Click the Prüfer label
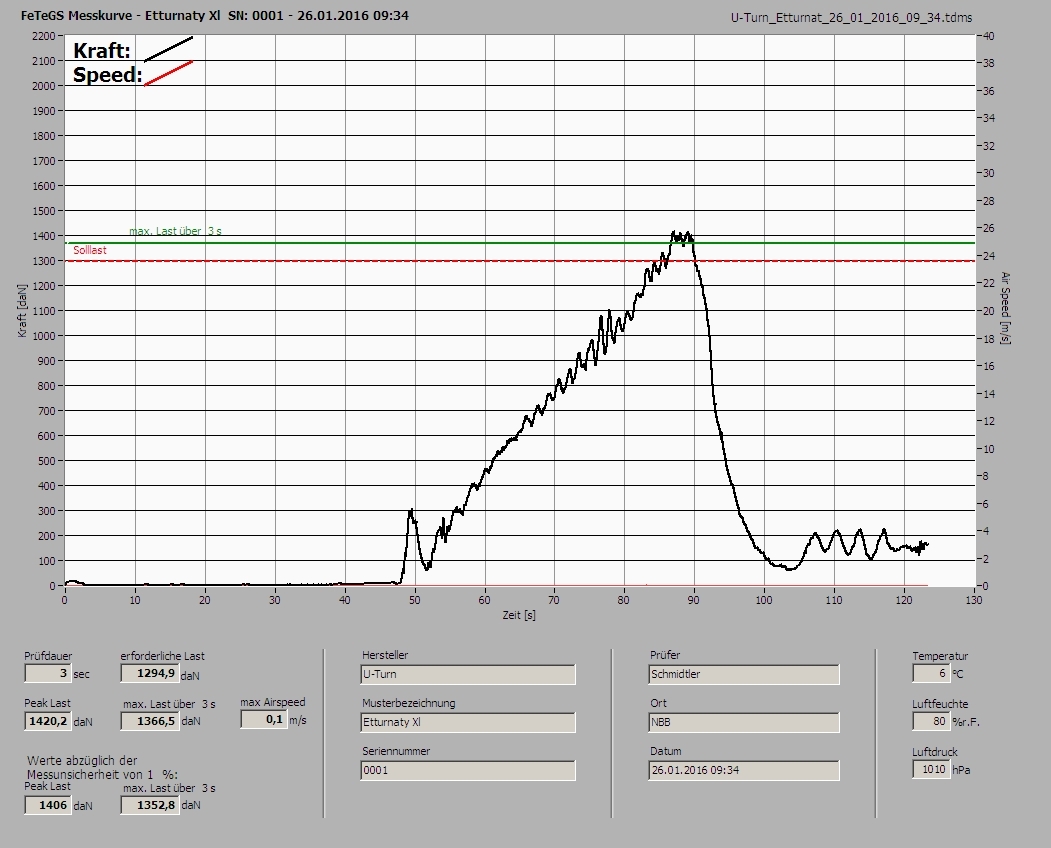 (665, 655)
